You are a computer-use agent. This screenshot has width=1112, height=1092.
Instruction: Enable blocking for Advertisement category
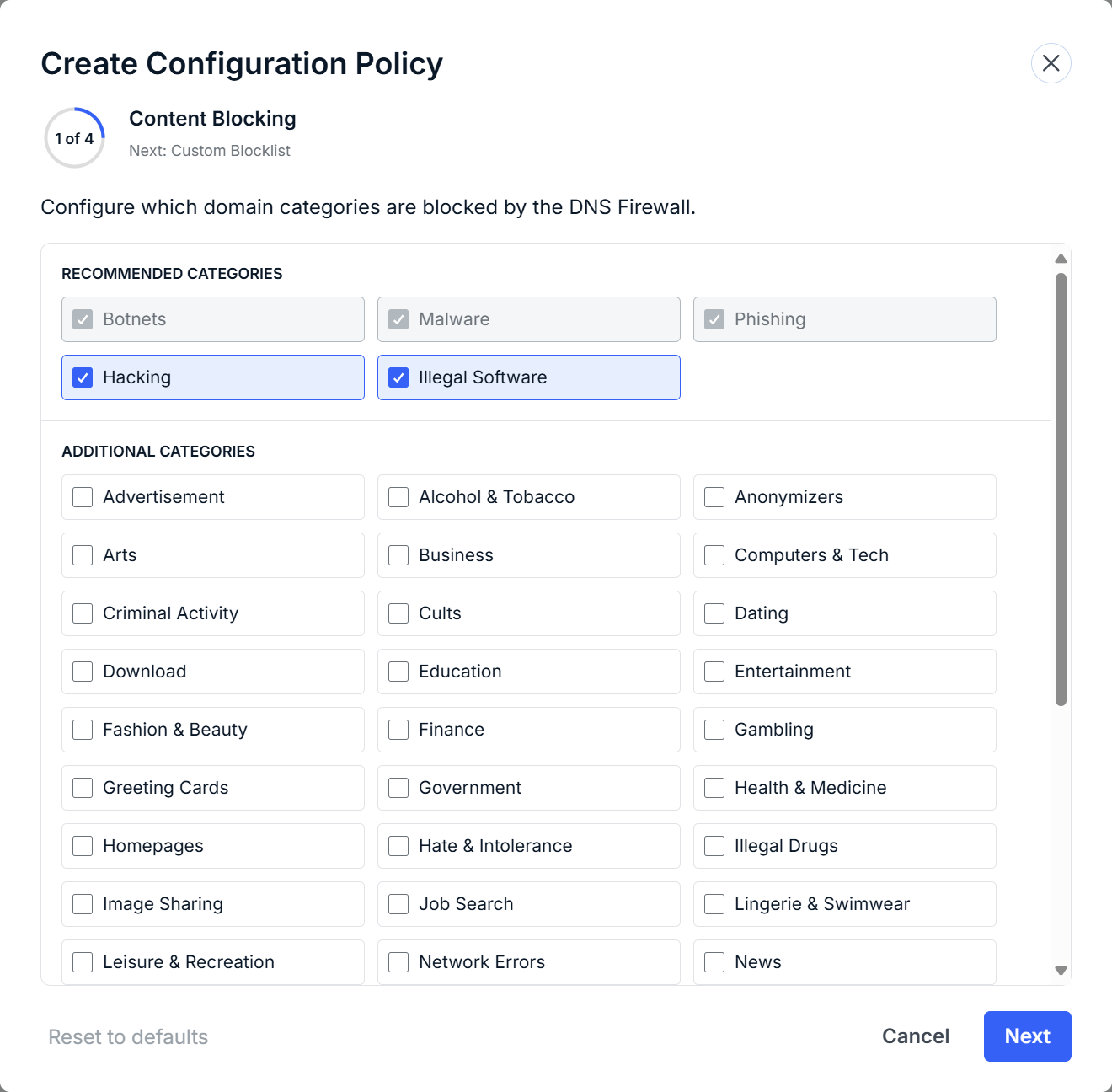click(83, 497)
